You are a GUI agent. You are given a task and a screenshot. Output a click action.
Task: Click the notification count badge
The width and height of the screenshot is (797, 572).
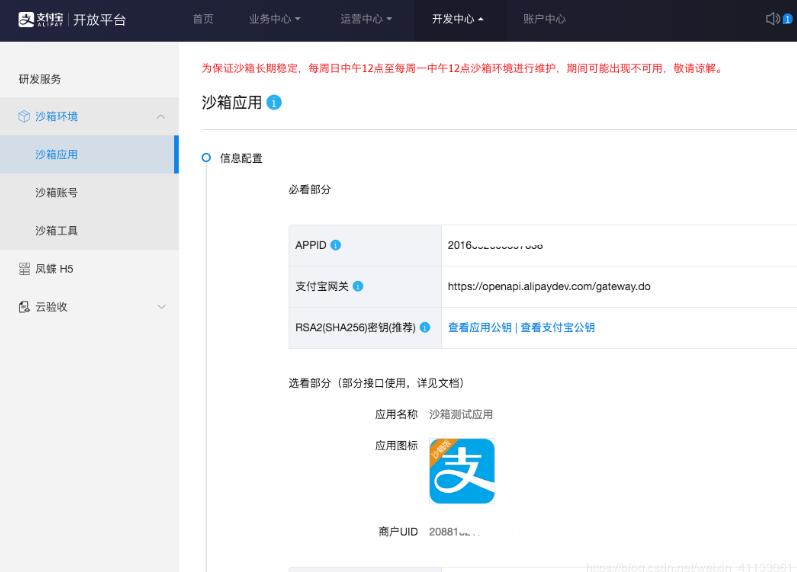coord(787,19)
